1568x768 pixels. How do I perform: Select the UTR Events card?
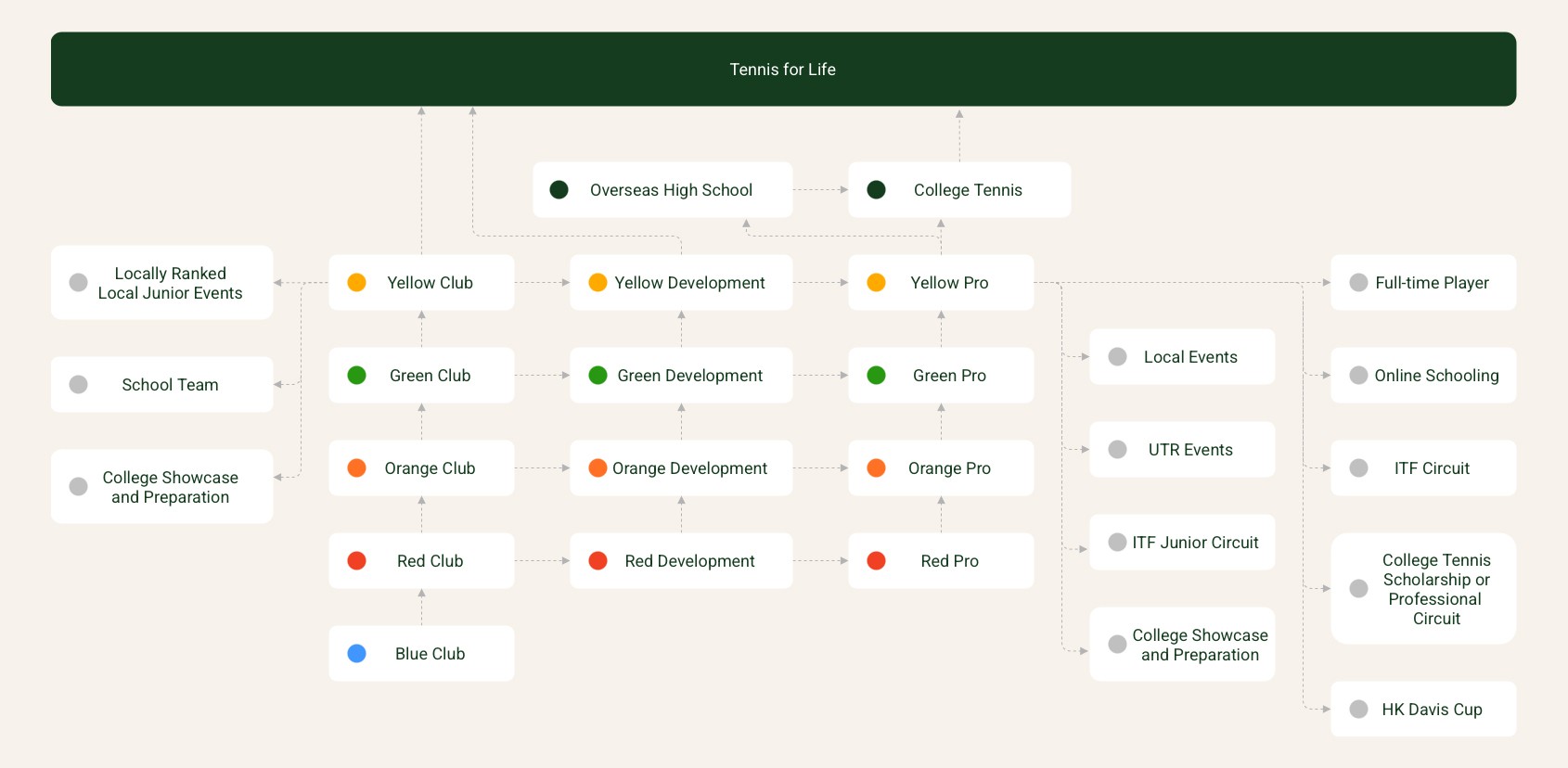pos(1182,449)
